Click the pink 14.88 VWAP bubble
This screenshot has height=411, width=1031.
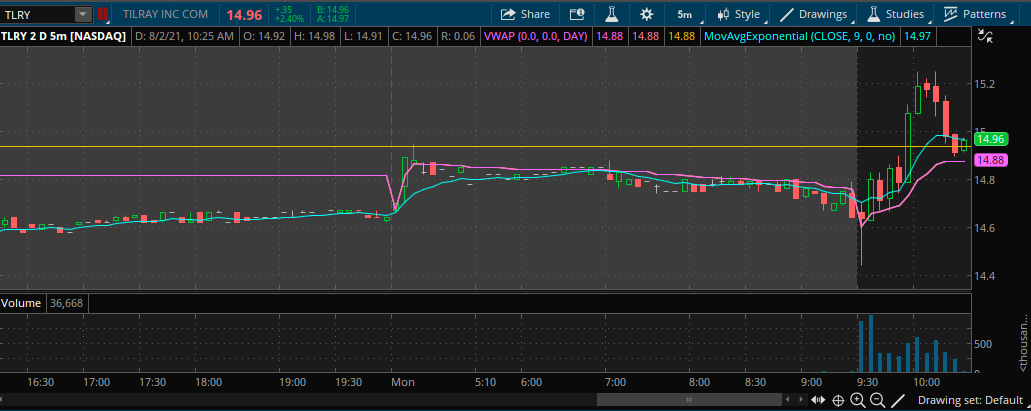click(x=990, y=160)
